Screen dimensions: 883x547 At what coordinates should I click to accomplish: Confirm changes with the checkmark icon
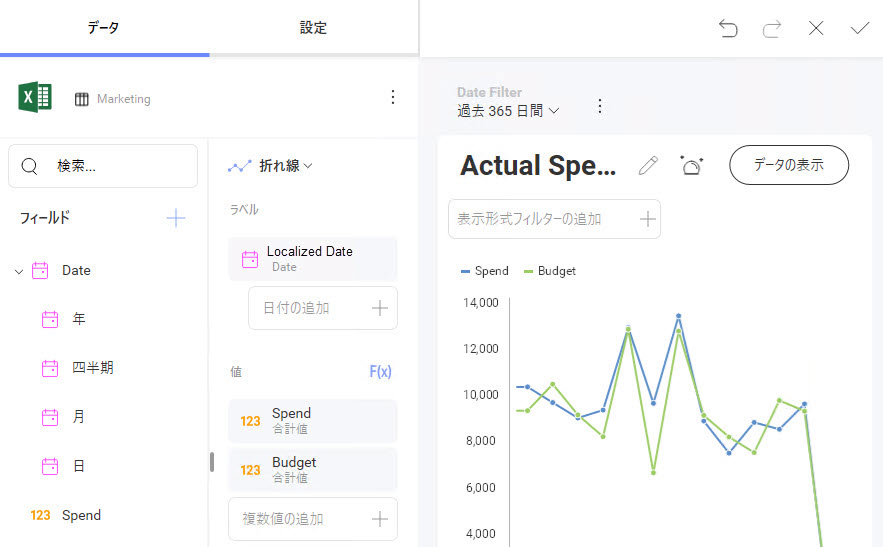click(860, 28)
